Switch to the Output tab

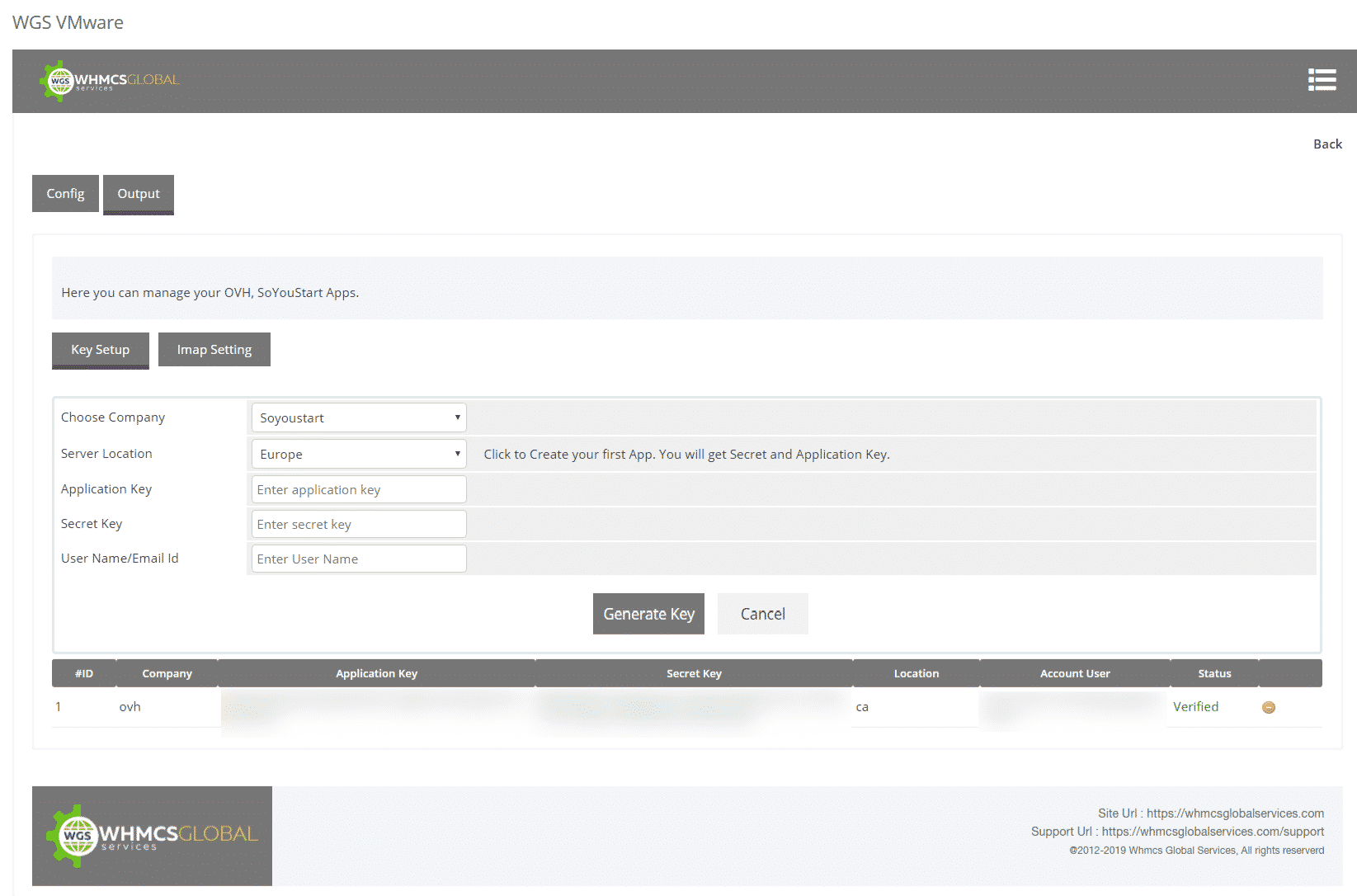pos(139,194)
